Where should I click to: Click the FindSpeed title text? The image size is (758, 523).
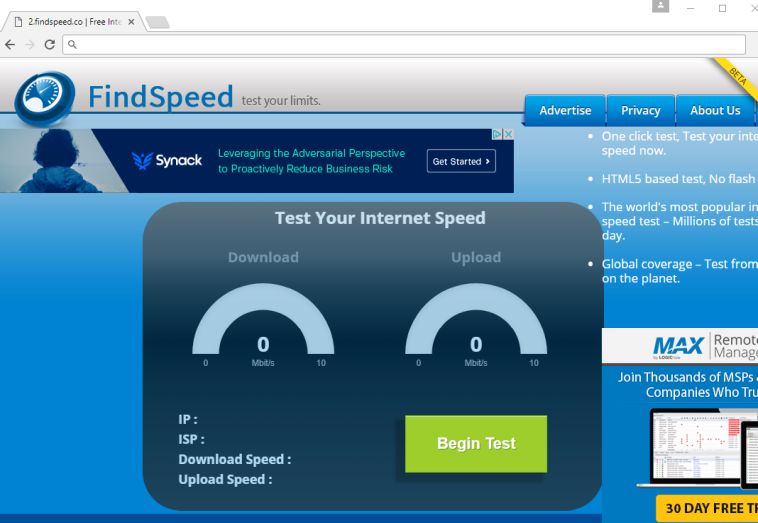160,97
